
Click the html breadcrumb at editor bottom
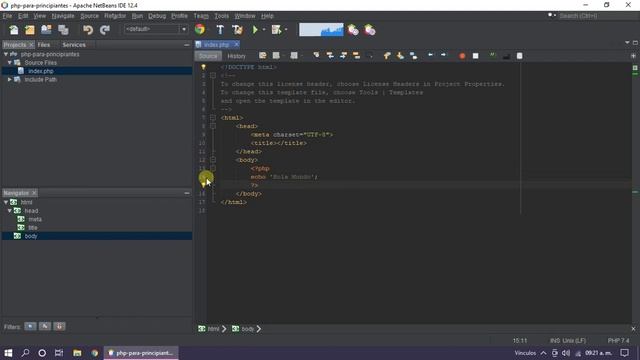pyautogui.click(x=213, y=329)
